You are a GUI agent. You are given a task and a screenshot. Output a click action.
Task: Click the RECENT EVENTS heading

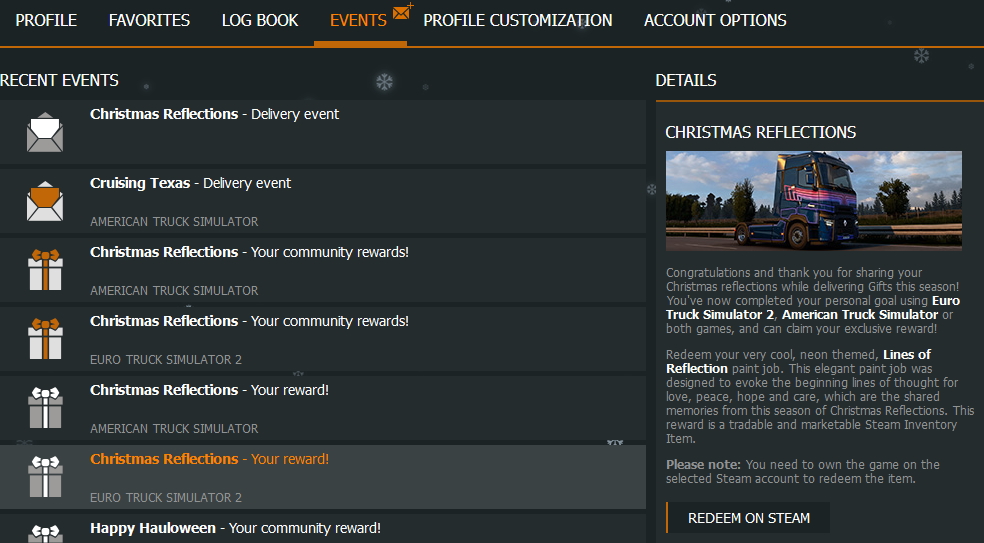[60, 80]
